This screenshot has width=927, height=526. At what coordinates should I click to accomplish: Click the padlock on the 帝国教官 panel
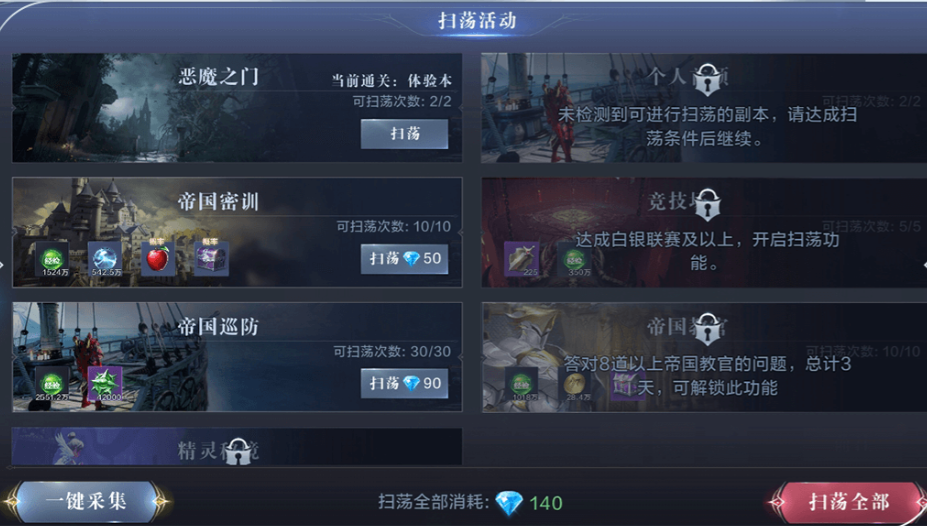707,330
